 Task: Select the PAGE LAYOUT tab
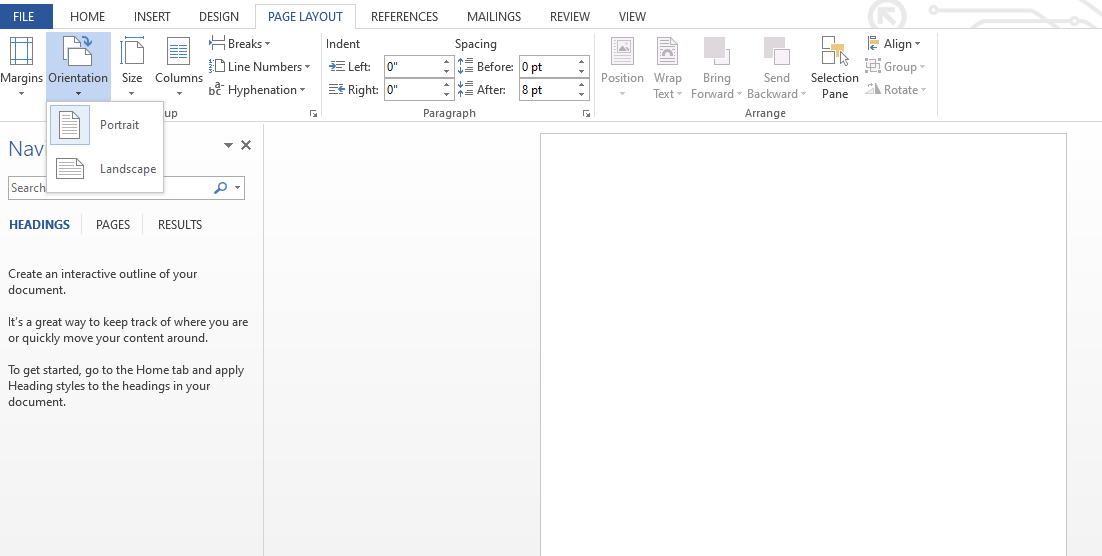305,16
